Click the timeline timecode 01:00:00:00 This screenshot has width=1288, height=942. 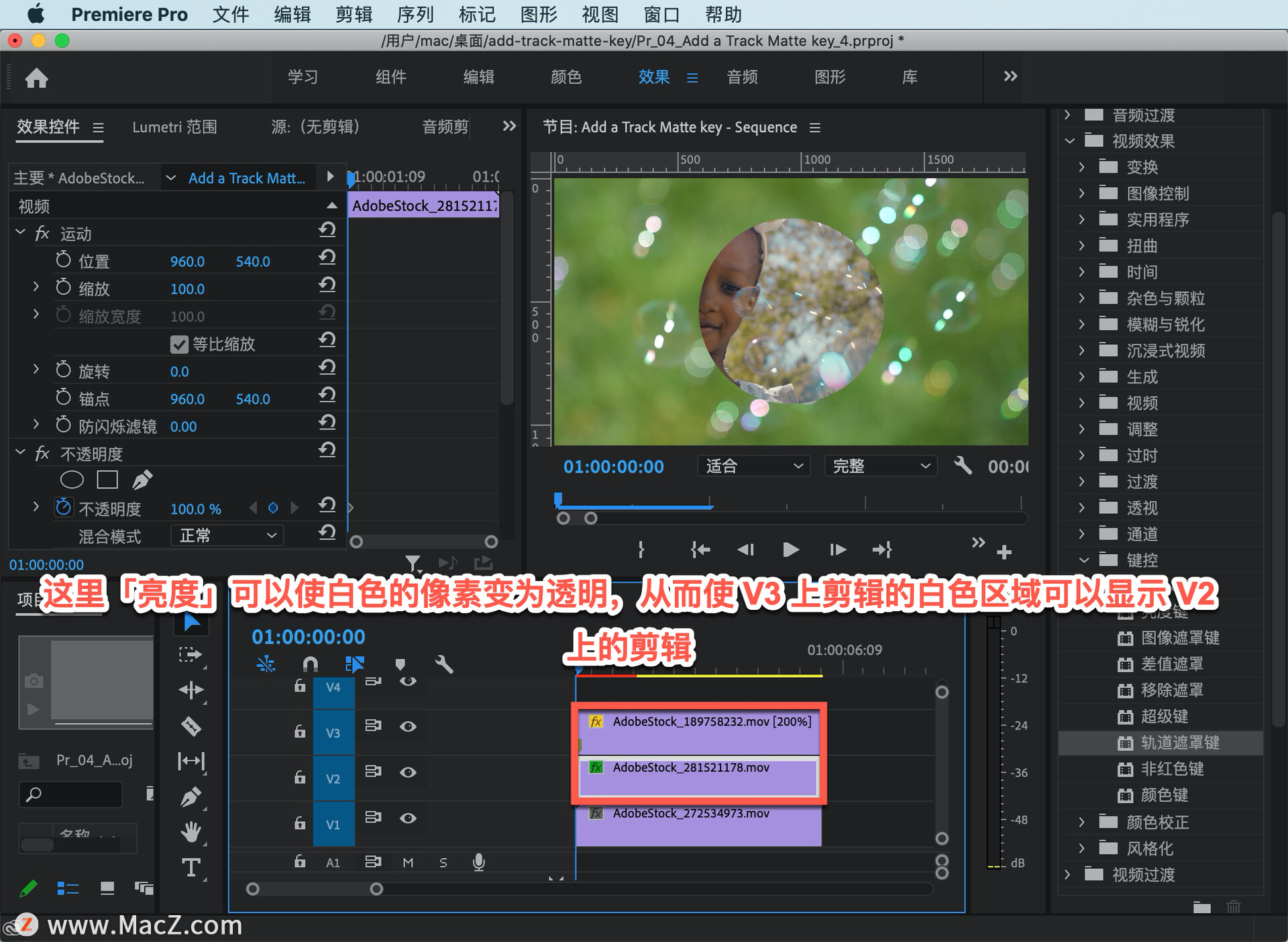pyautogui.click(x=308, y=637)
